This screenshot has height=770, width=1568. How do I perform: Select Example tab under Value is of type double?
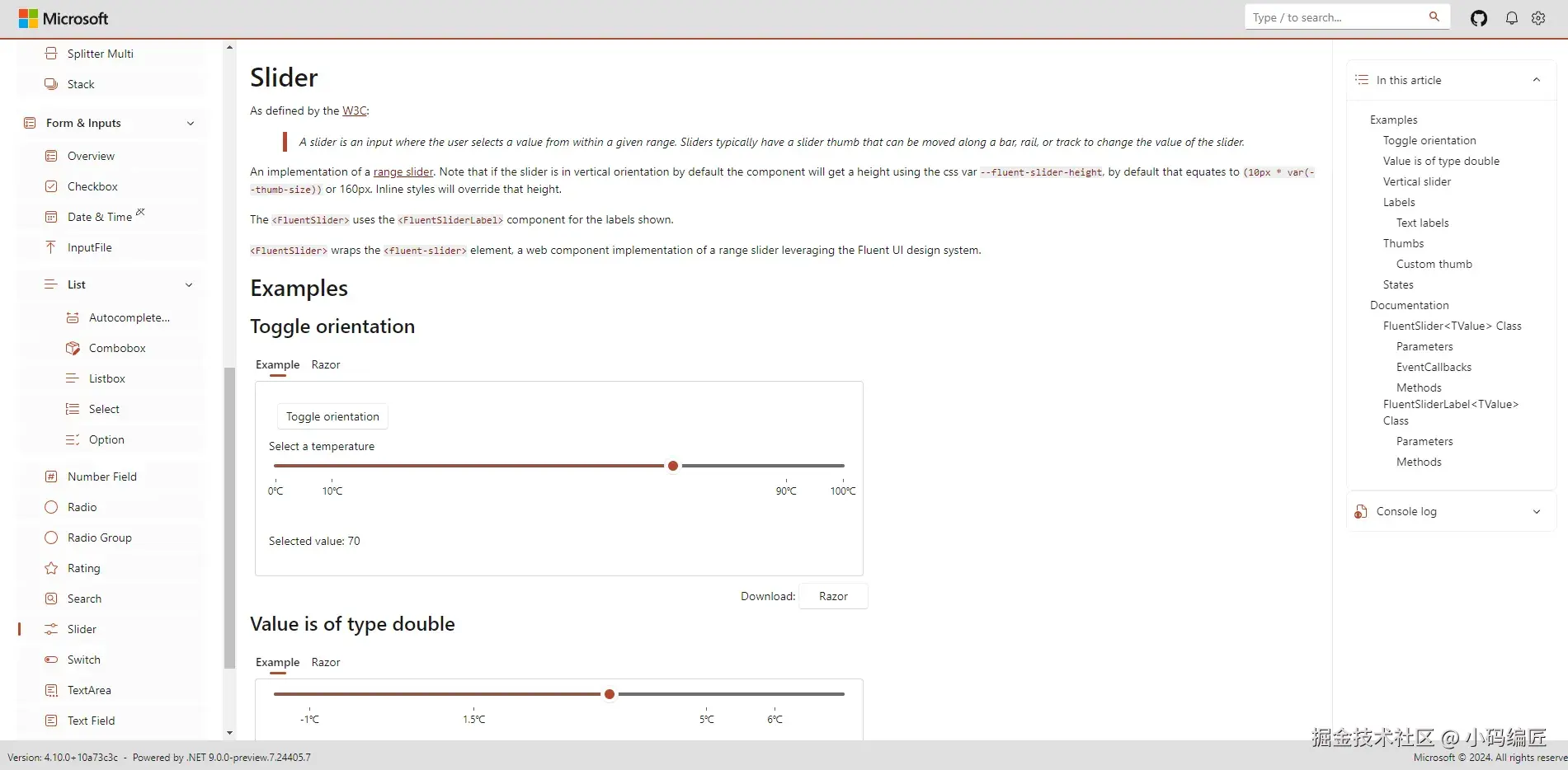pyautogui.click(x=278, y=662)
